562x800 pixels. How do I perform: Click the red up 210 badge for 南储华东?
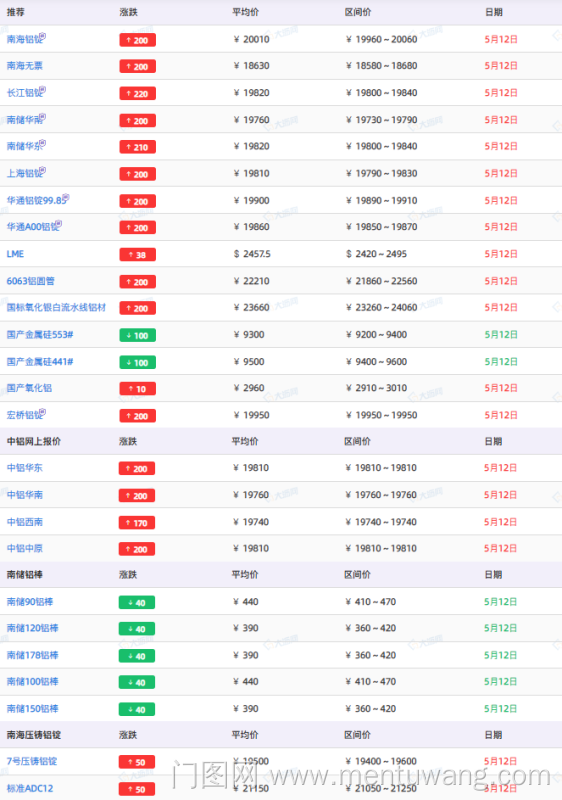coord(138,147)
